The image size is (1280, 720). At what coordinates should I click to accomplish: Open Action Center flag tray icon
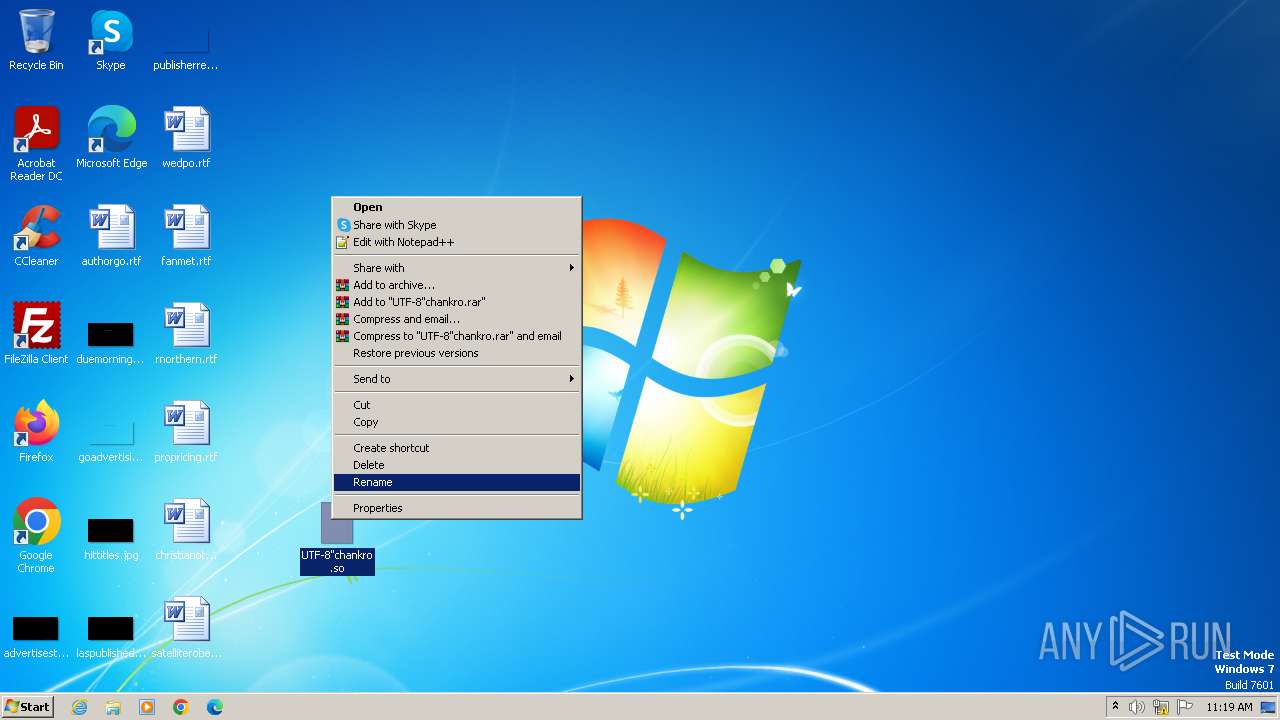(1185, 707)
